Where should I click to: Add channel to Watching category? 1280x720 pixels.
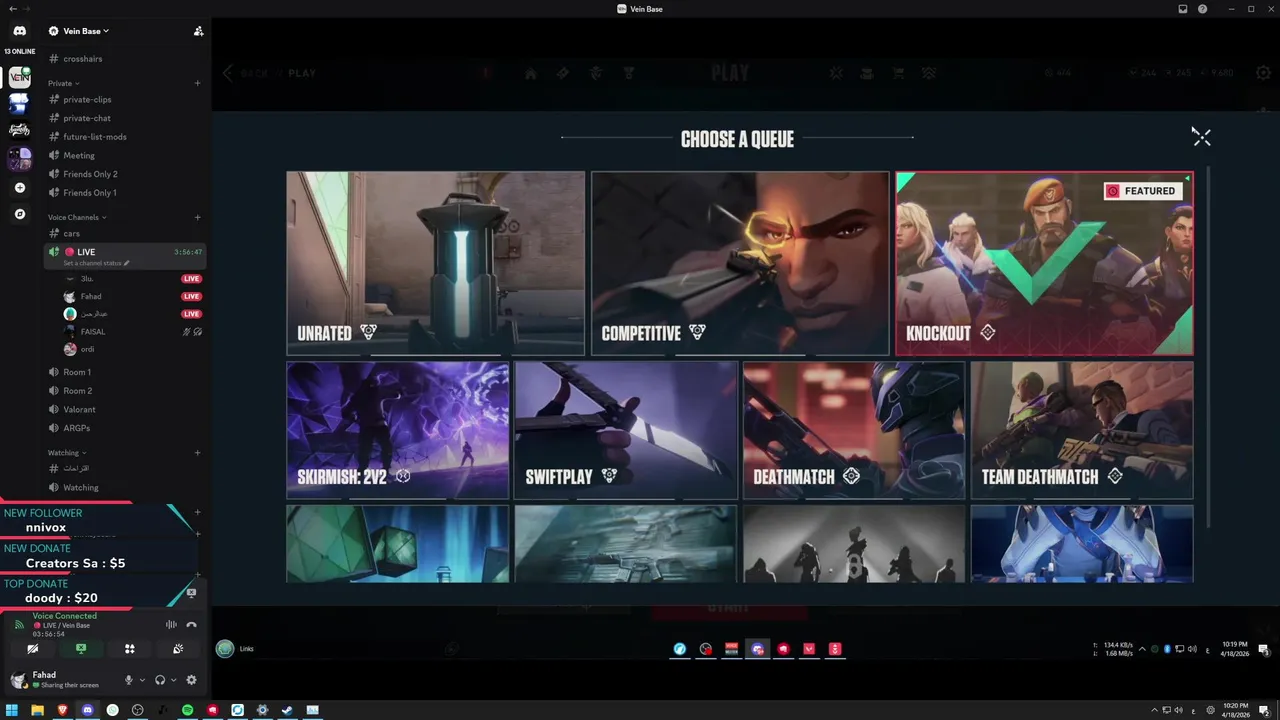click(197, 453)
